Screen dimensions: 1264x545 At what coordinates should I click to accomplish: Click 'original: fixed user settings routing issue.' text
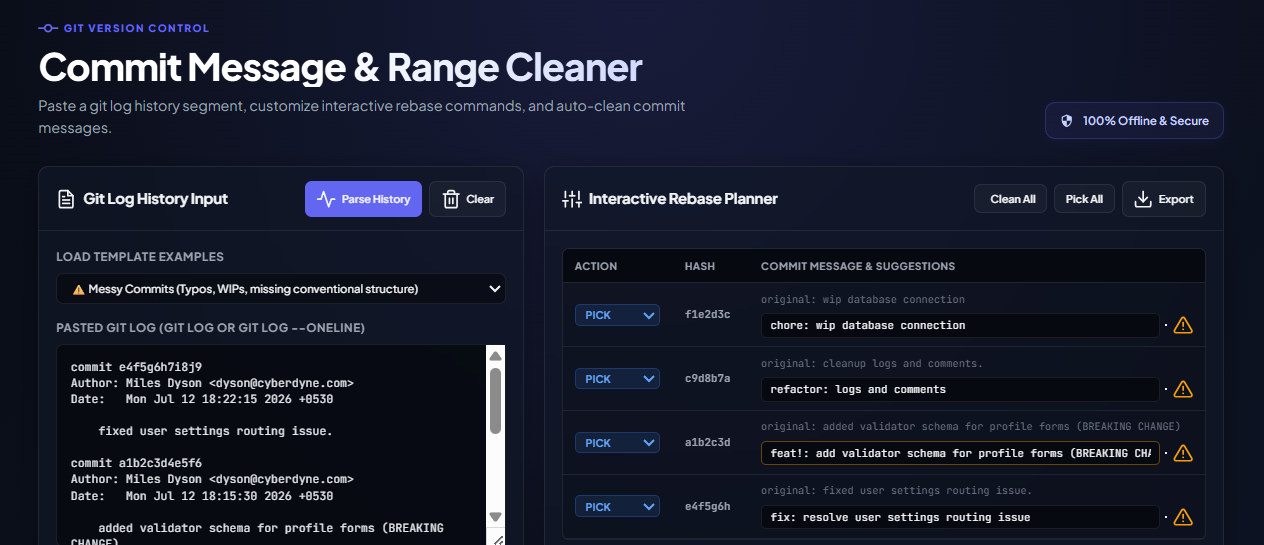coord(897,491)
